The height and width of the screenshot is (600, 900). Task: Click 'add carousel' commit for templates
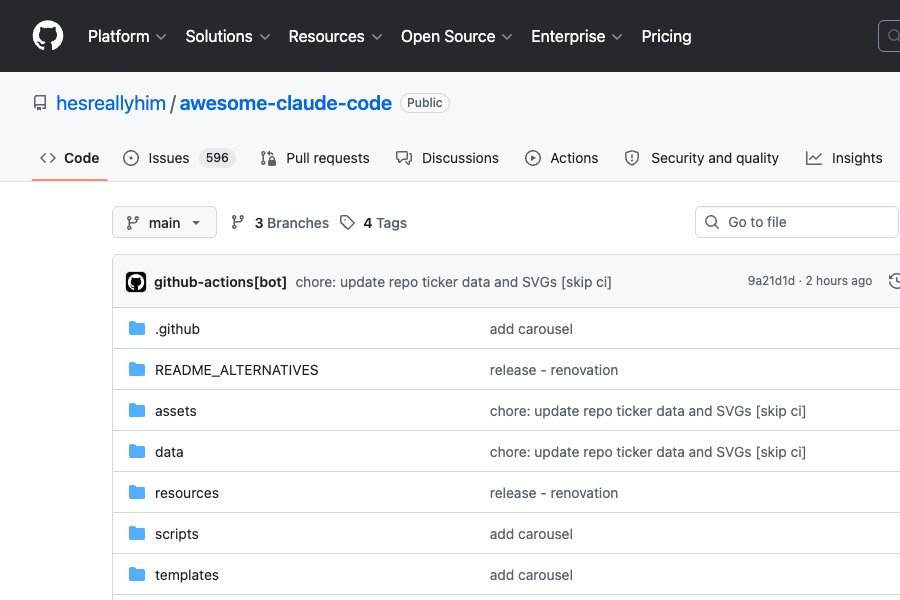531,575
